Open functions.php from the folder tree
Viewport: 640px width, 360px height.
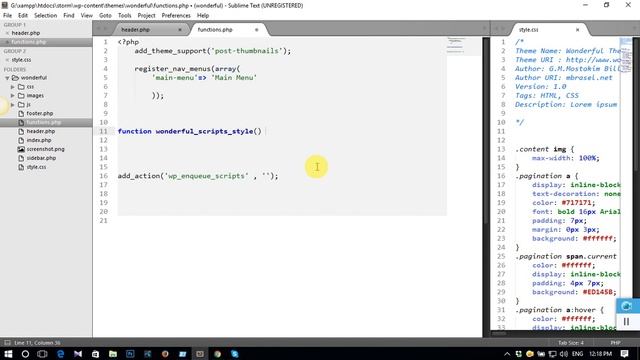coord(44,122)
